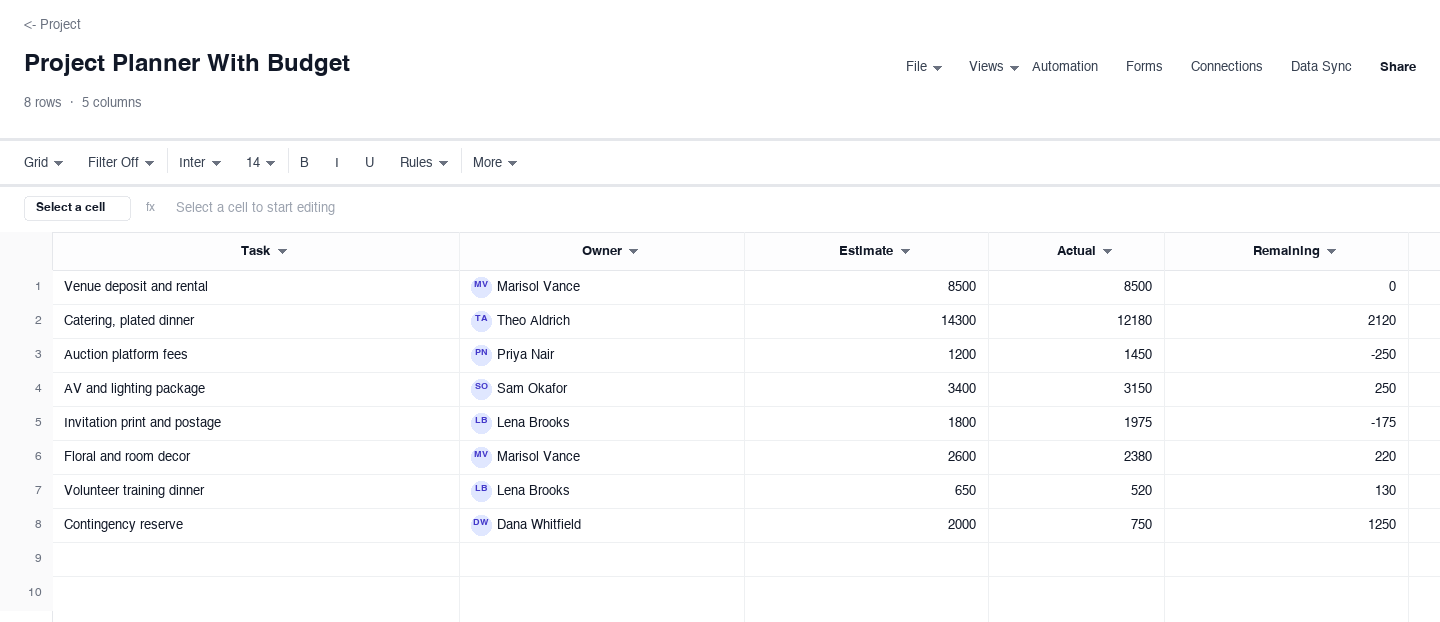The width and height of the screenshot is (1440, 622).
Task: Click LB avatar in Volunteer training dinner row
Action: pos(481,491)
